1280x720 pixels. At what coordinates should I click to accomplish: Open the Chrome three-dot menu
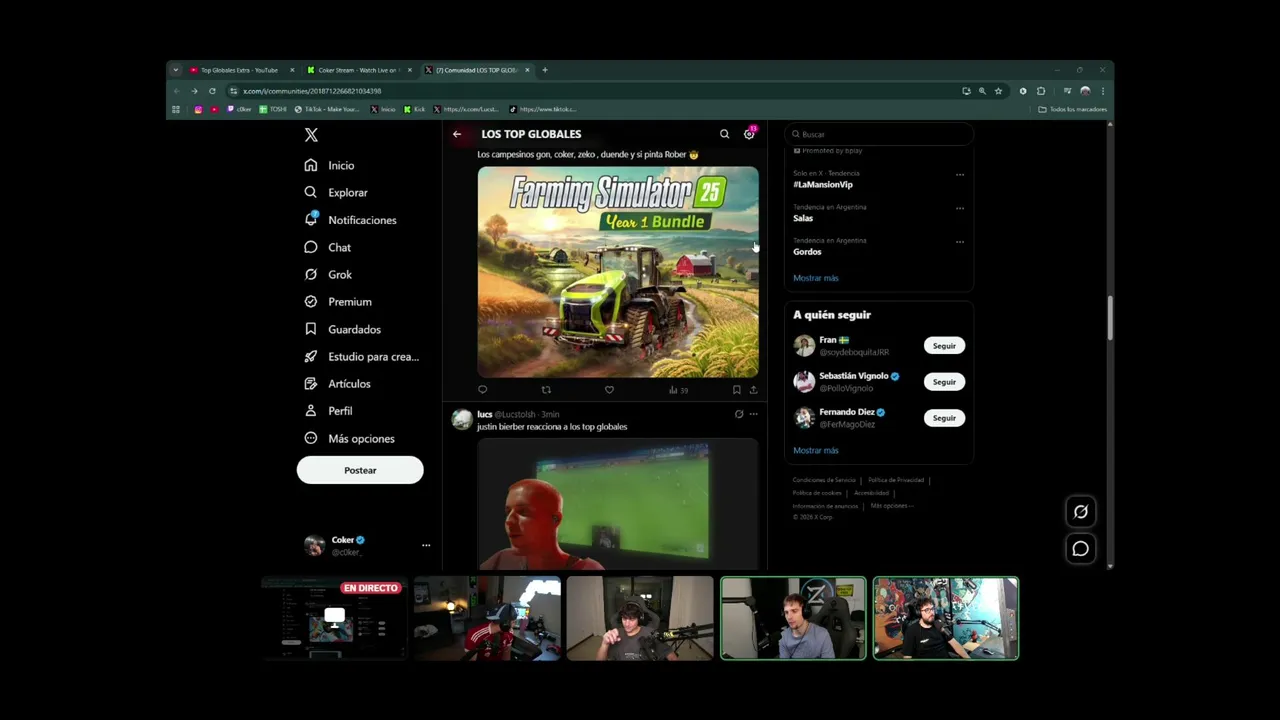pyautogui.click(x=1103, y=91)
